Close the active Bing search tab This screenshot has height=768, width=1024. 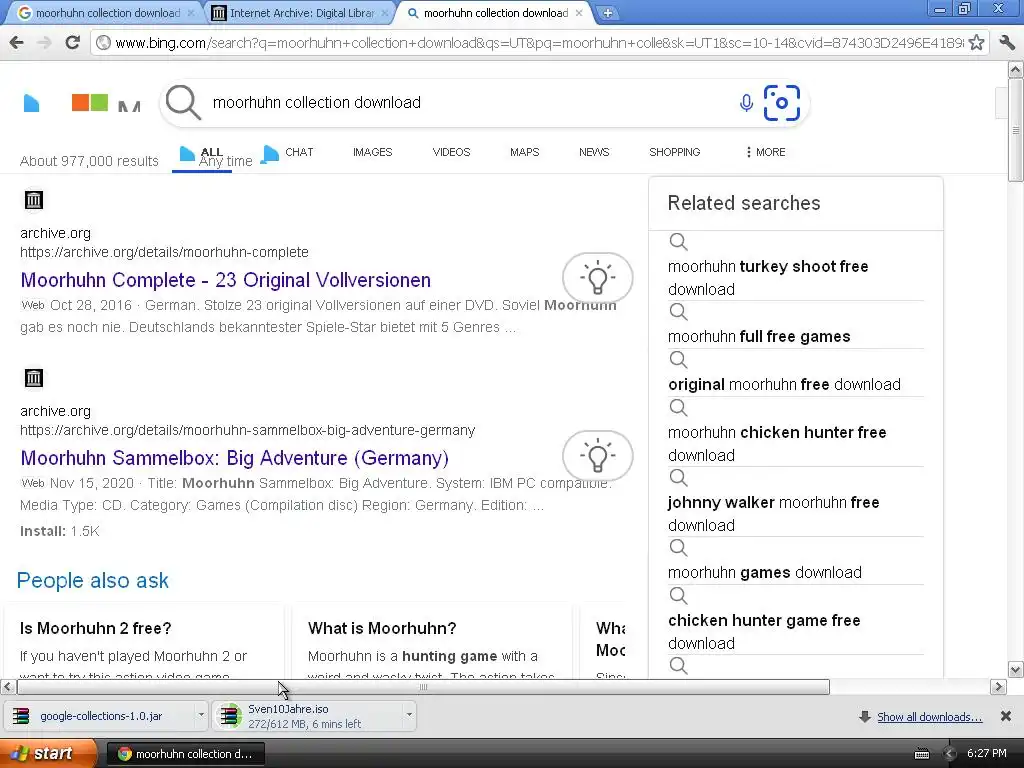(579, 13)
